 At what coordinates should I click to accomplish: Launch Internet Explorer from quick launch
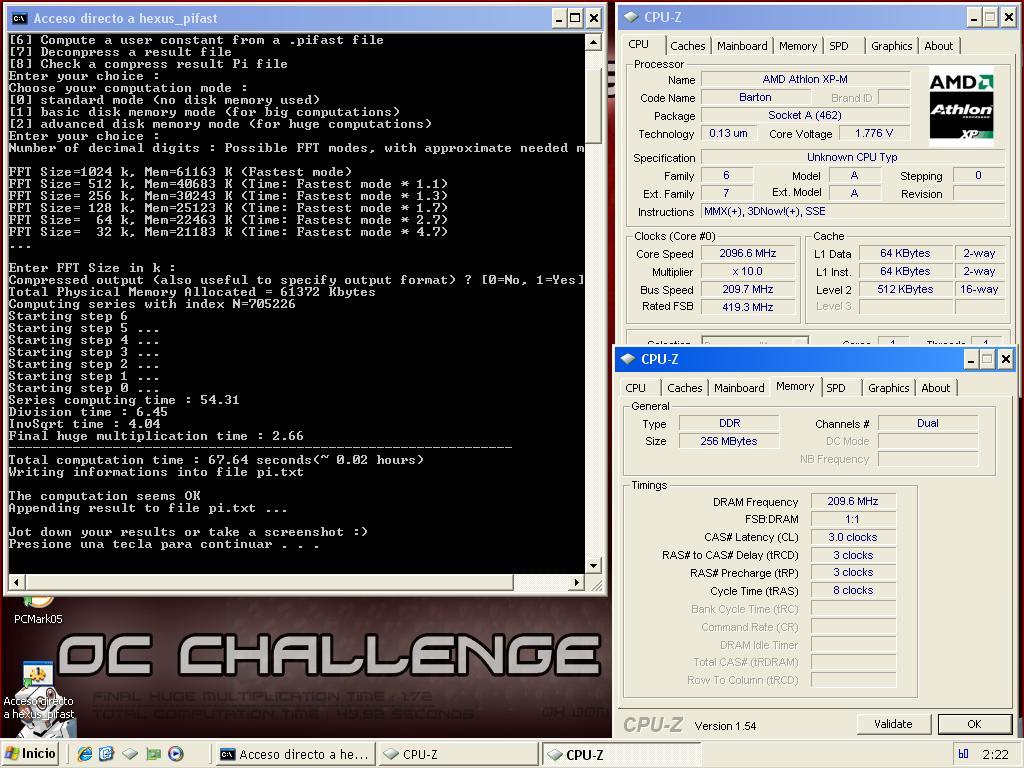point(84,754)
